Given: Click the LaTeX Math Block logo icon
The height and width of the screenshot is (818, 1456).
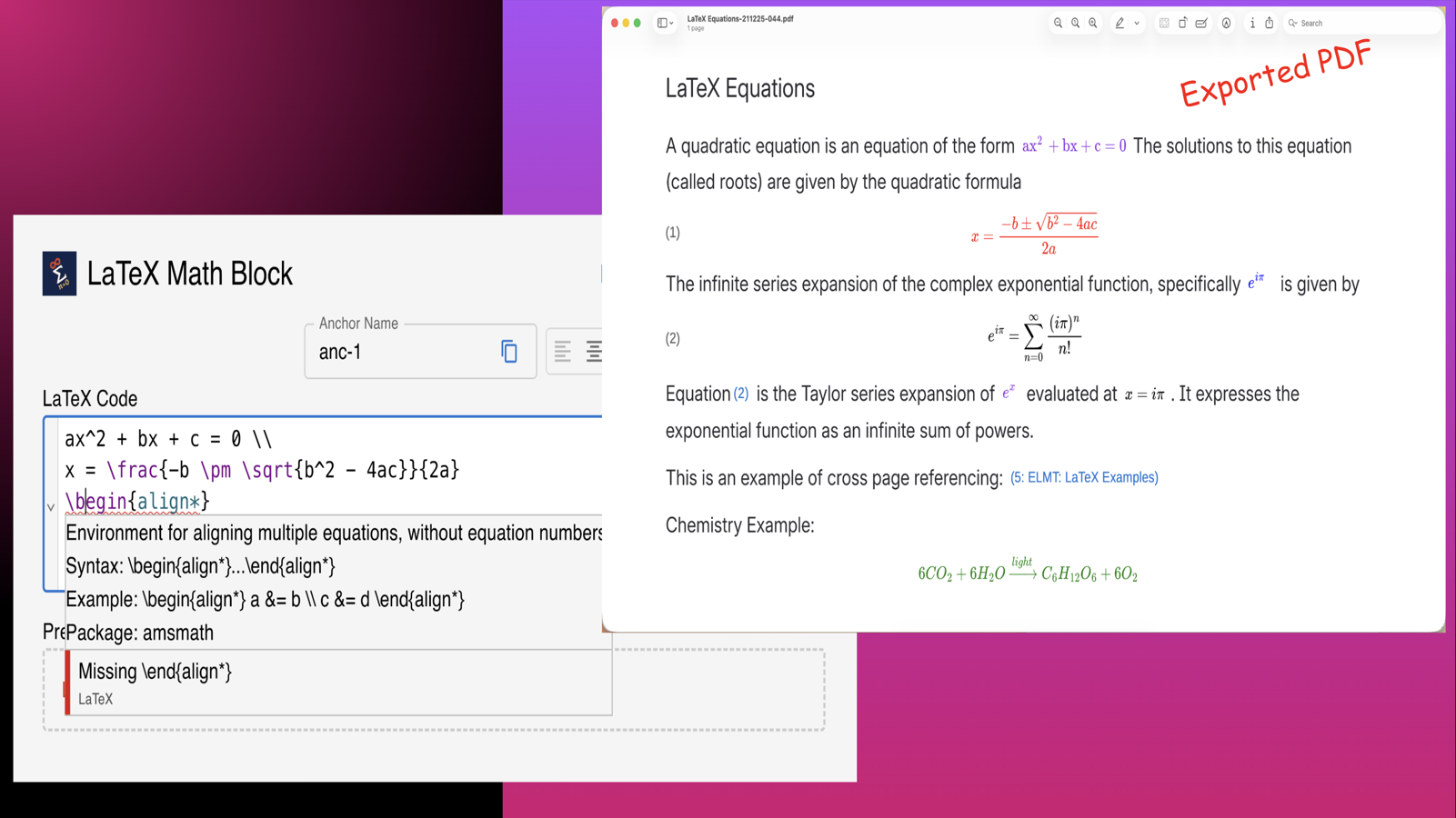Looking at the screenshot, I should (59, 274).
